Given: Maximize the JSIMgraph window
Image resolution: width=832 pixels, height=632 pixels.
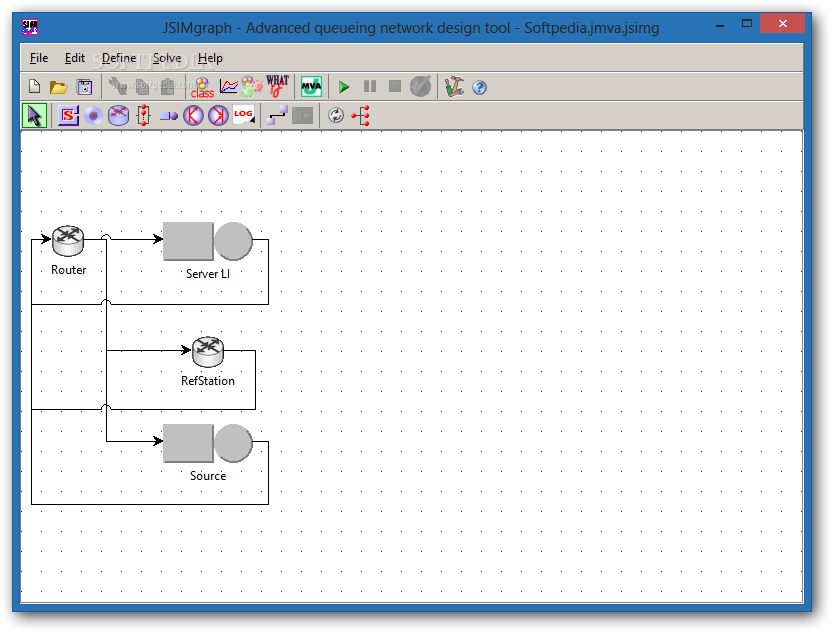Looking at the screenshot, I should coord(747,23).
